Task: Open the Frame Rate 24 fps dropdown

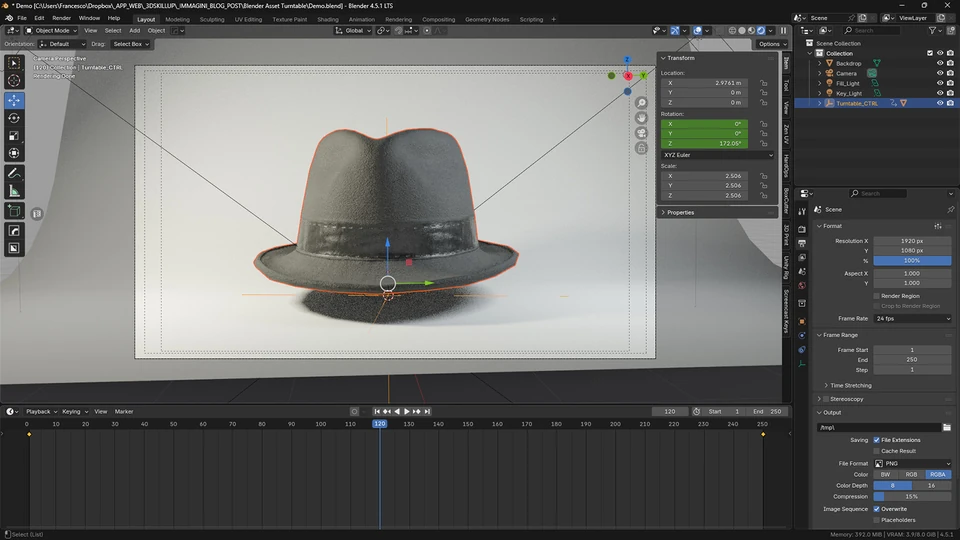Action: pyautogui.click(x=912, y=318)
